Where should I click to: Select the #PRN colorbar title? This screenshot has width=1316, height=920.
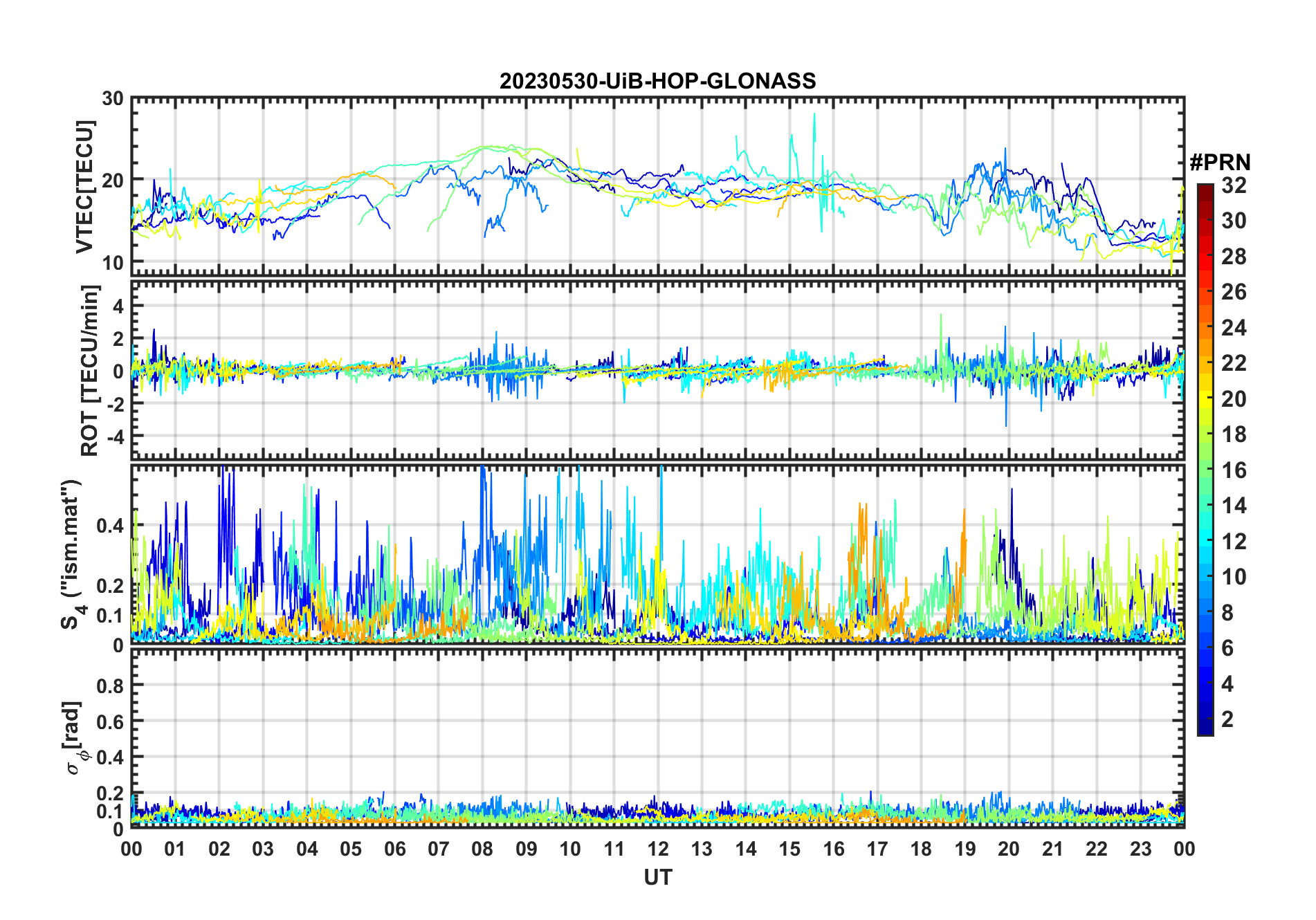pyautogui.click(x=1220, y=163)
